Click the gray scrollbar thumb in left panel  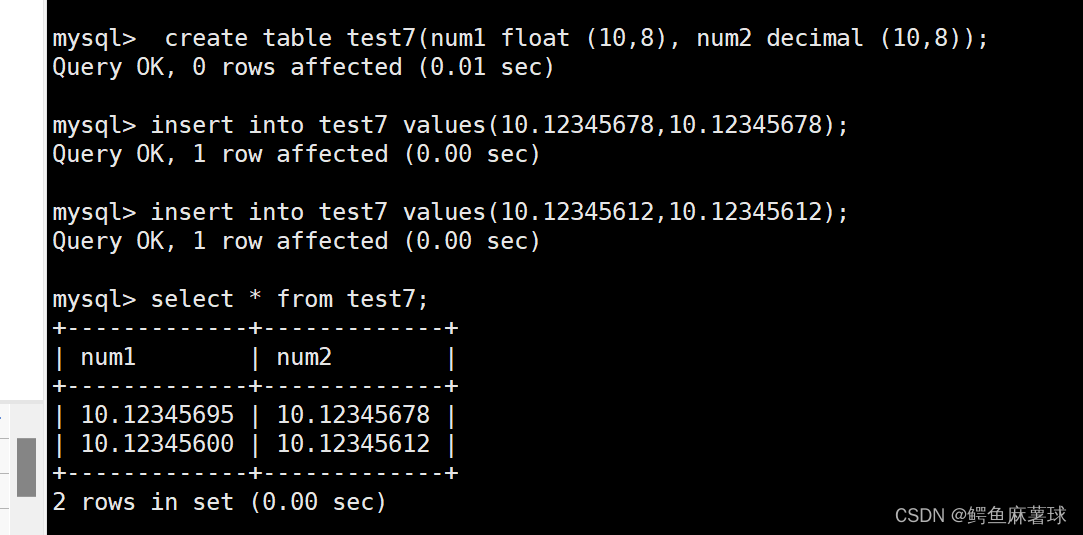pos(26,466)
